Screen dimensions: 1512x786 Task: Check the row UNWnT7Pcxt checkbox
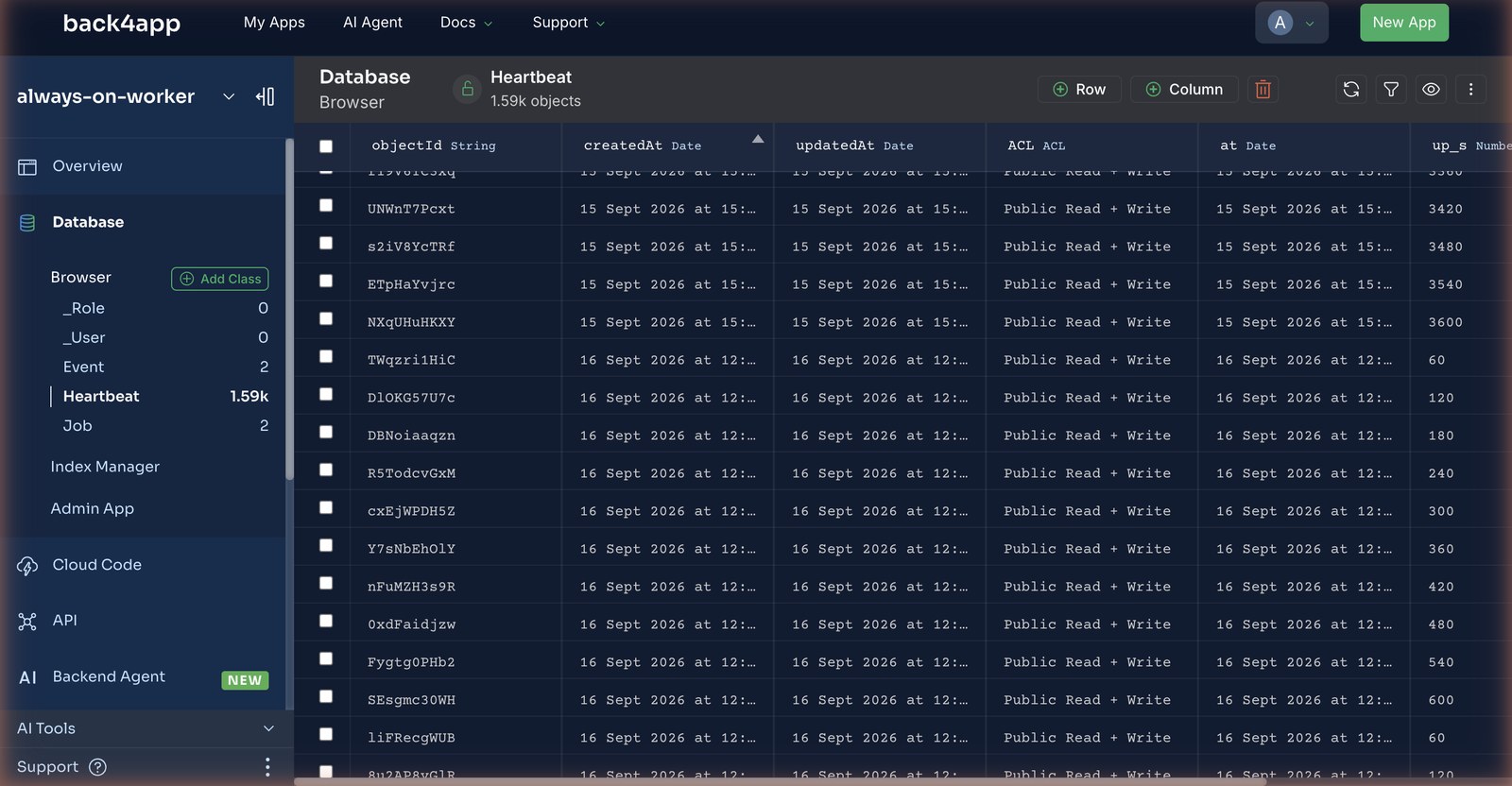pyautogui.click(x=326, y=205)
